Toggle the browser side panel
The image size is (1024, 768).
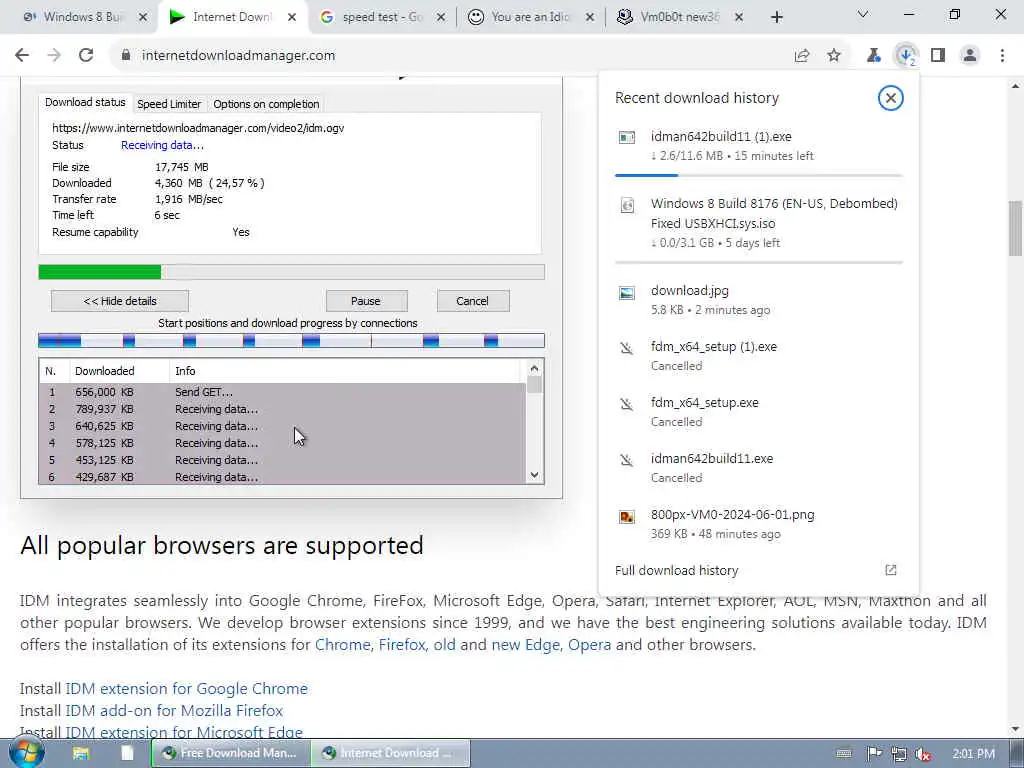tap(938, 56)
